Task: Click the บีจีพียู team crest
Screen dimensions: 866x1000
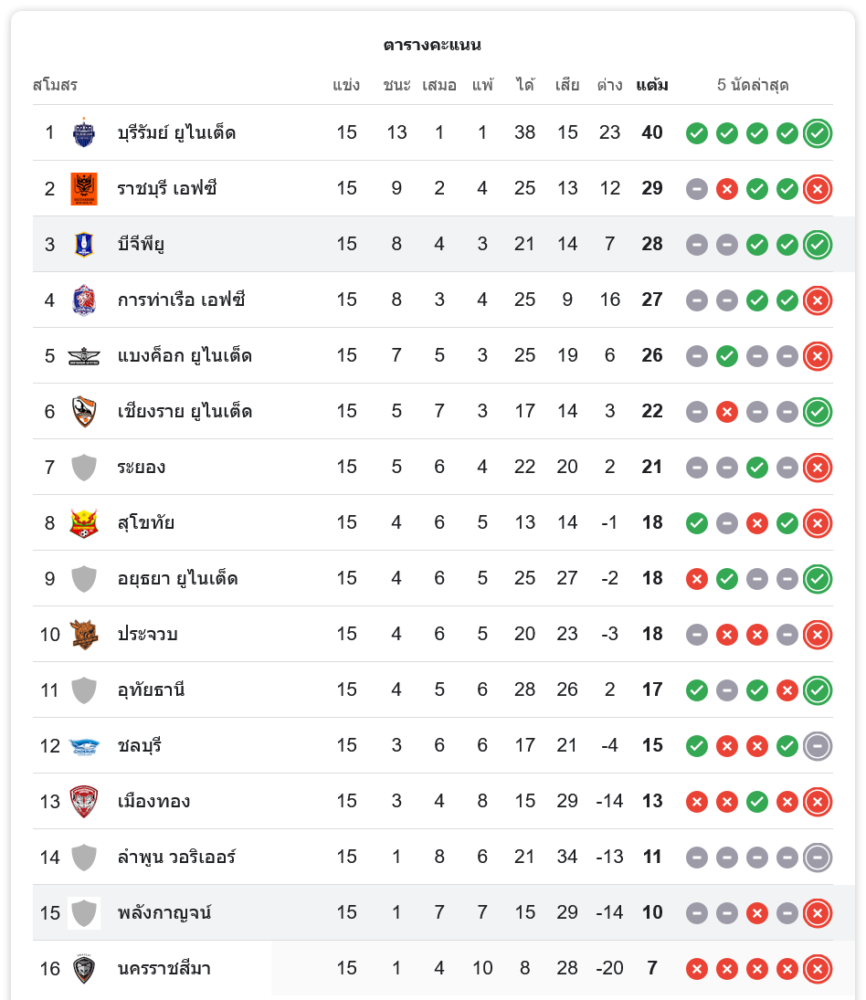Action: coord(84,244)
